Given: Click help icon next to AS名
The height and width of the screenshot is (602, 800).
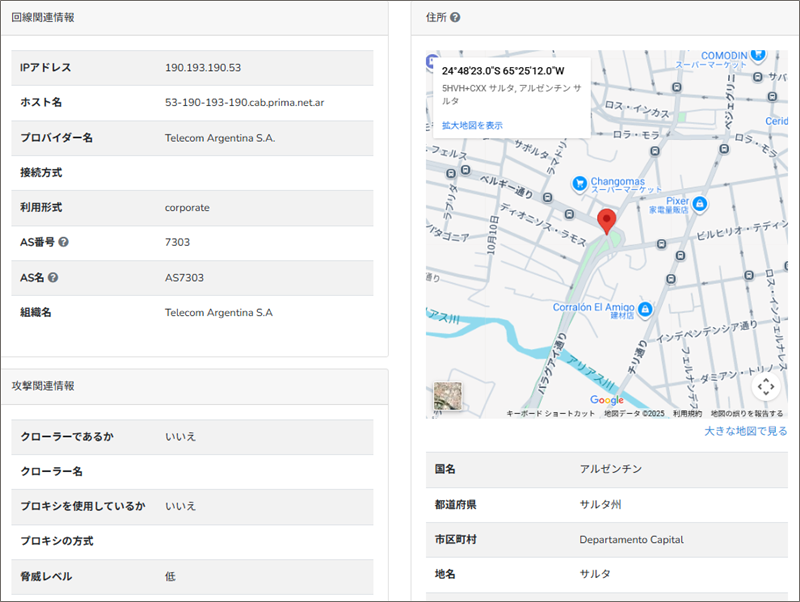Looking at the screenshot, I should click(53, 278).
